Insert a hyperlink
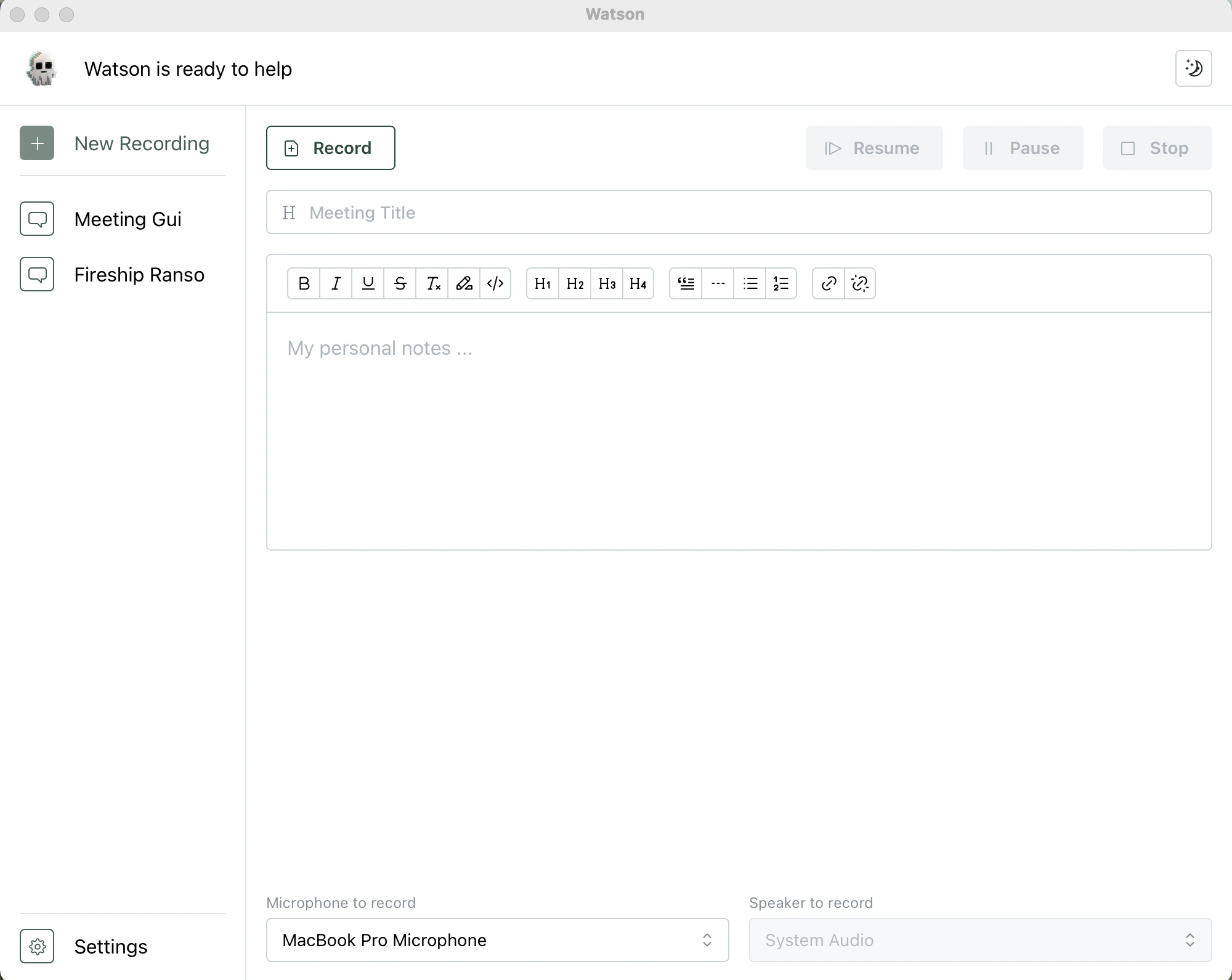The width and height of the screenshot is (1232, 980). pos(828,284)
